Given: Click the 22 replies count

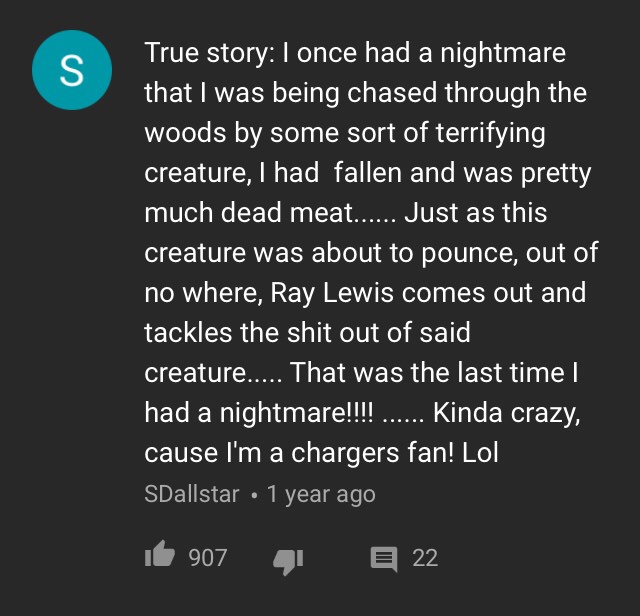Looking at the screenshot, I should [425, 558].
